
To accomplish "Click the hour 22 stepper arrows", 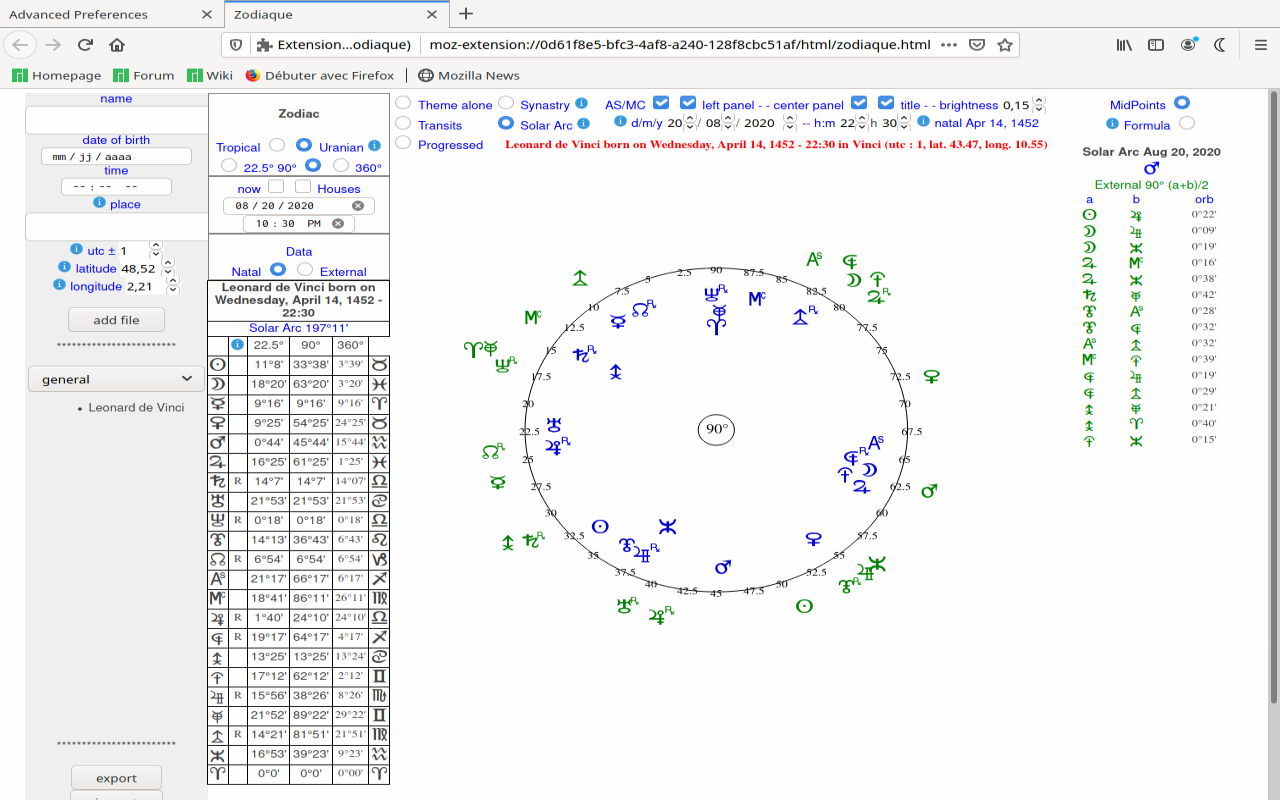I will point(862,122).
